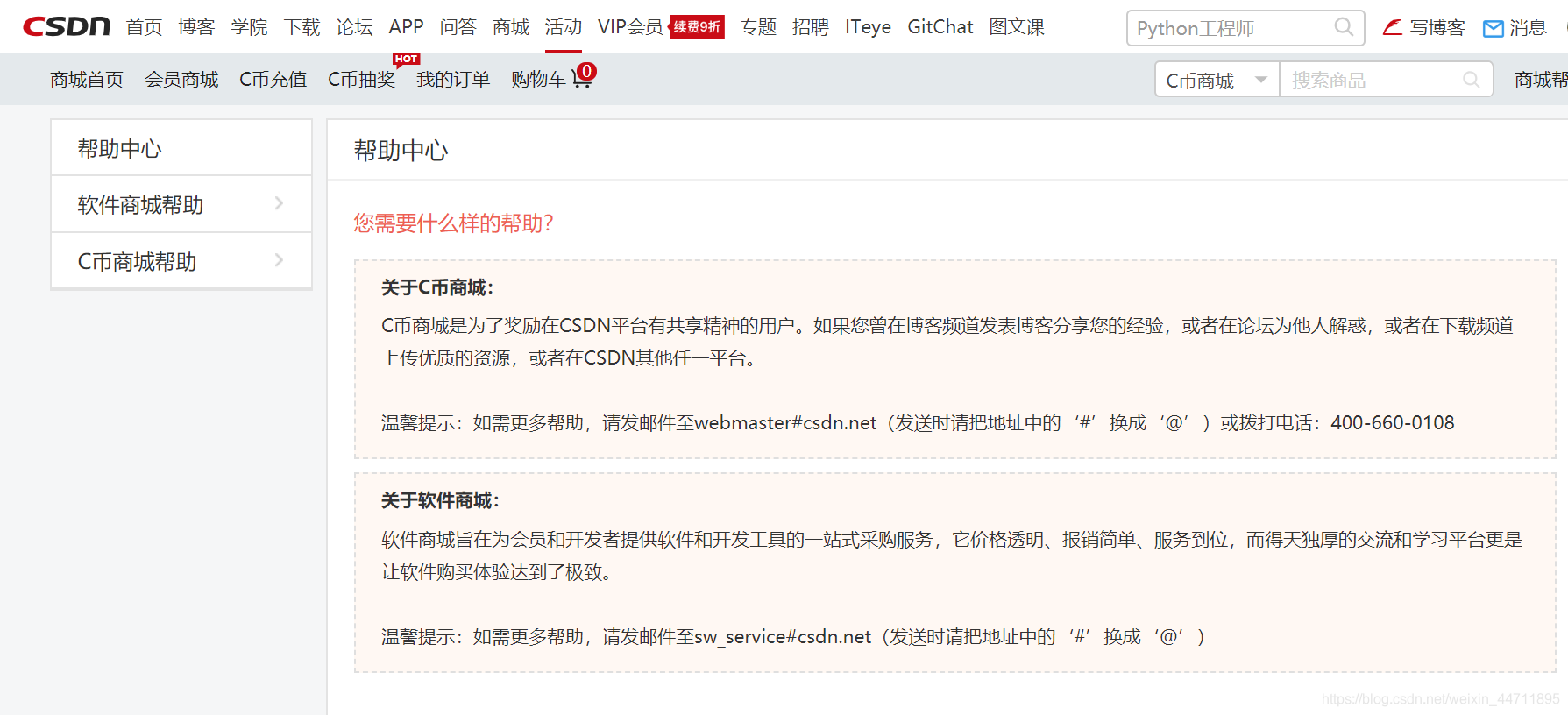The image size is (1568, 715).
Task: Open the C币商城 search category dropdown
Action: coord(1217,80)
